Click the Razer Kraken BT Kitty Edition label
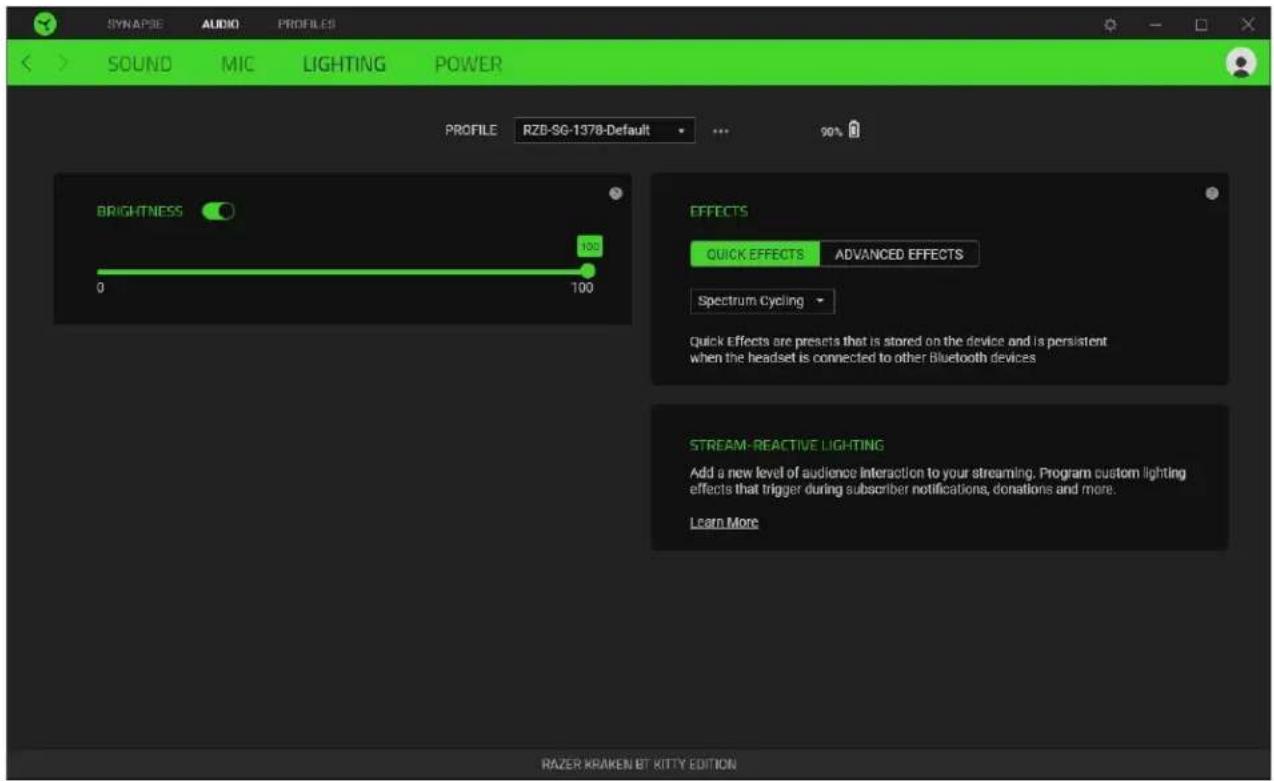The width and height of the screenshot is (1274, 781). 638,764
